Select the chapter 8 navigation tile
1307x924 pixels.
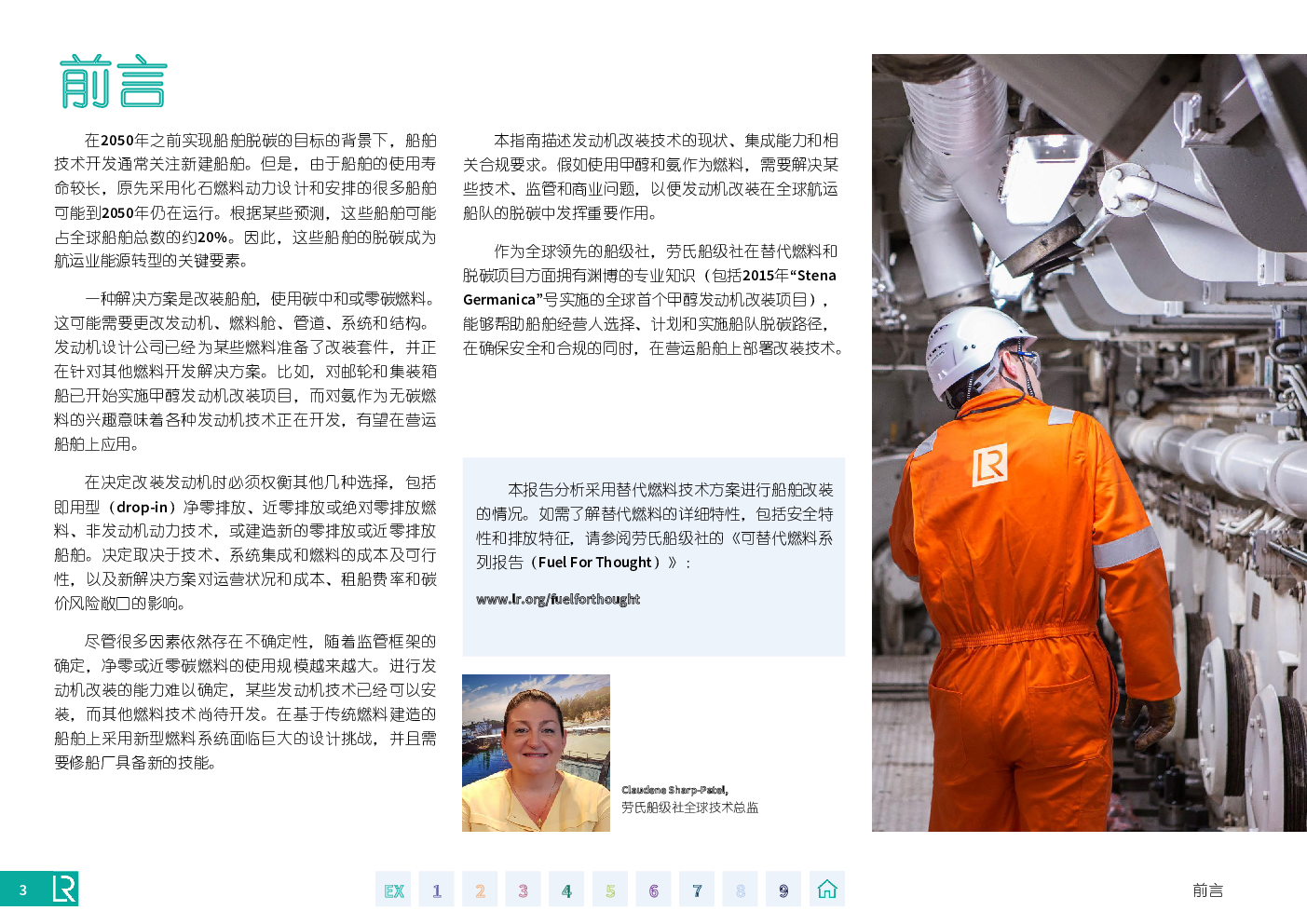pyautogui.click(x=741, y=890)
